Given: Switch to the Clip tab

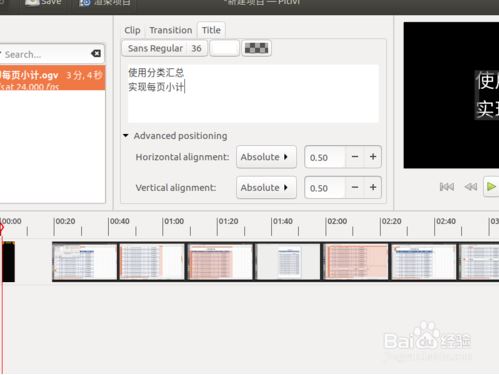Looking at the screenshot, I should [x=132, y=30].
